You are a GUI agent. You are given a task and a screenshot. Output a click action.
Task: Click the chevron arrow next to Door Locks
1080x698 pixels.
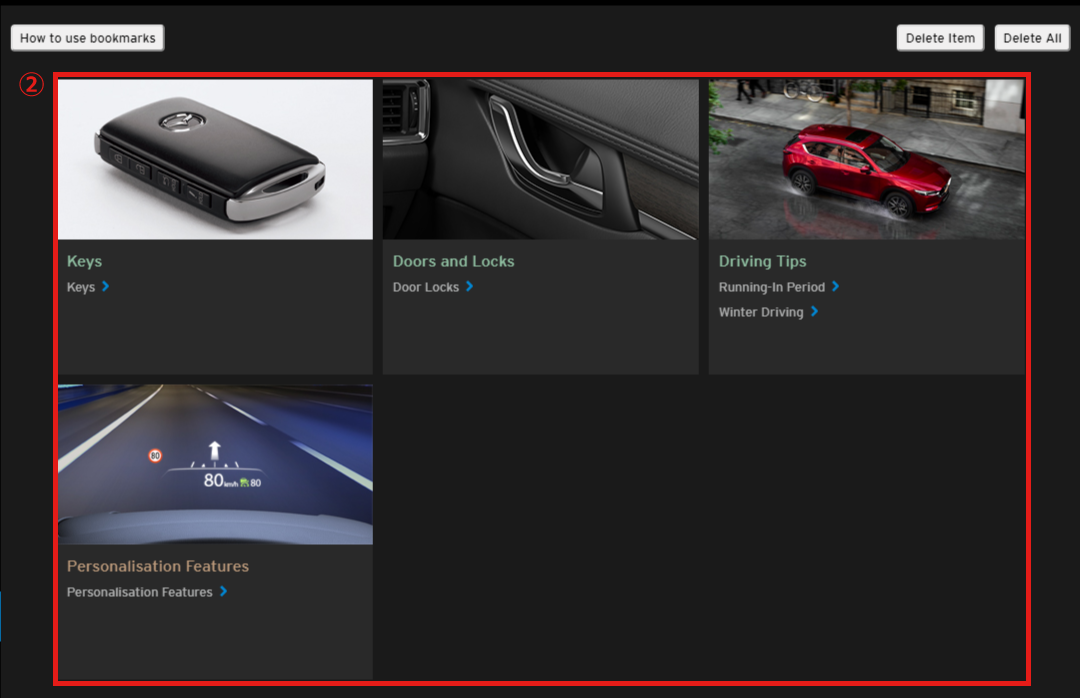[x=469, y=287]
